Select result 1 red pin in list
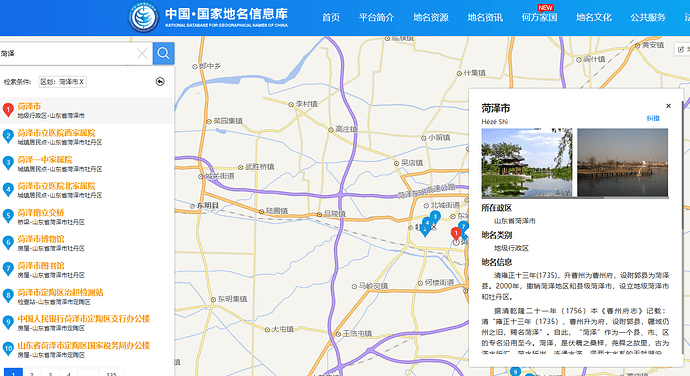This screenshot has width=690, height=376. [x=8, y=110]
